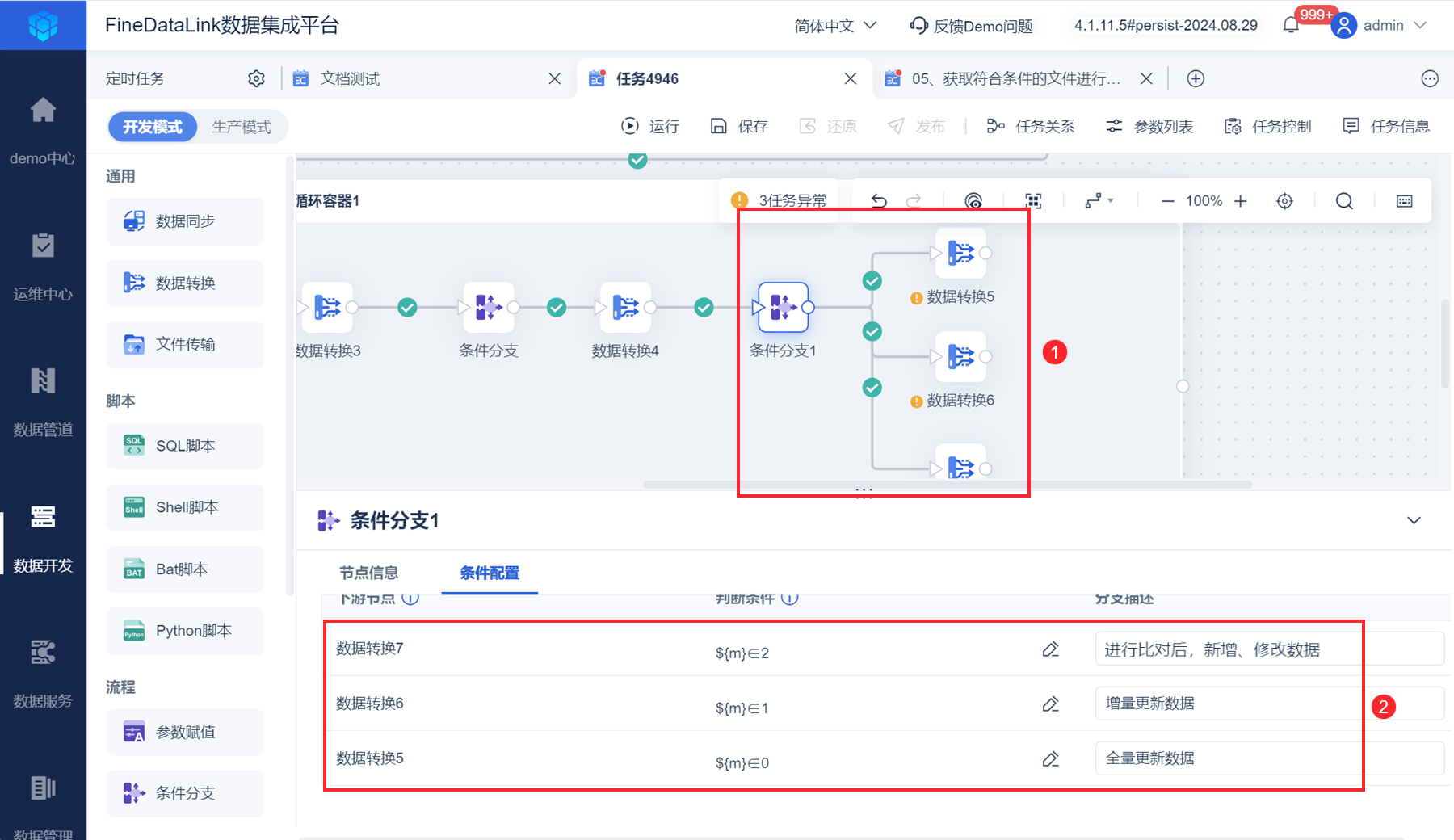Select the 数据转换6 node
The height and width of the screenshot is (840, 1454).
click(960, 356)
